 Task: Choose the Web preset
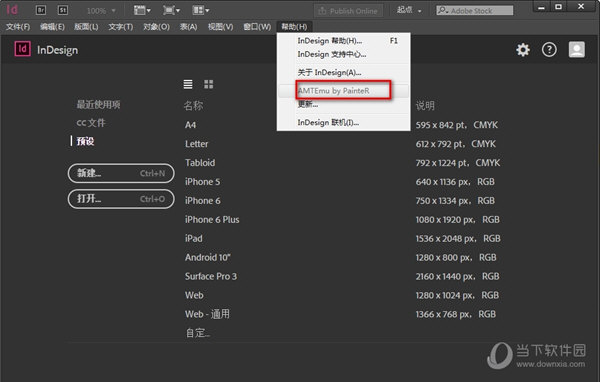click(194, 295)
